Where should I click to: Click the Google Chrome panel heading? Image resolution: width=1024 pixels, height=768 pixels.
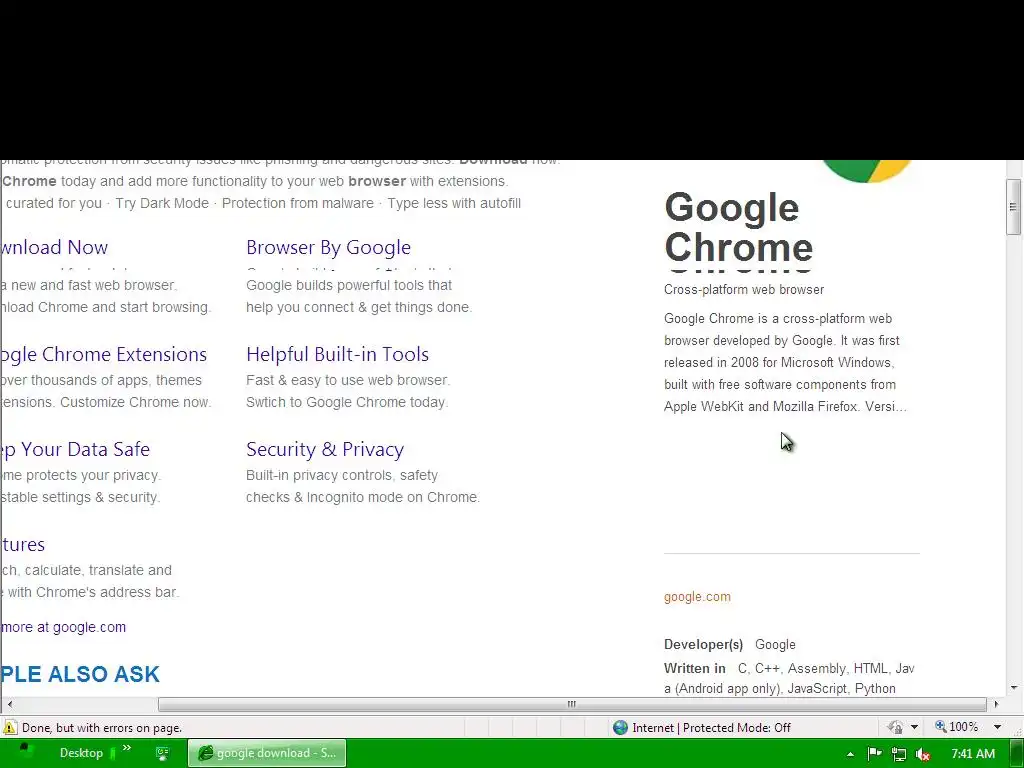(x=738, y=227)
